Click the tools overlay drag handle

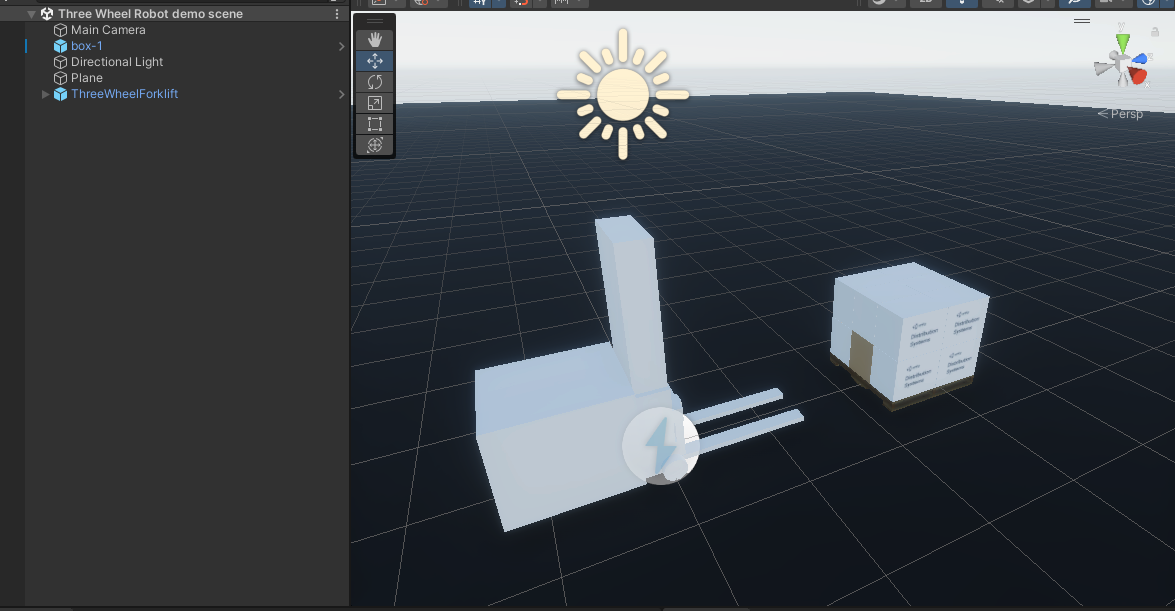pyautogui.click(x=375, y=21)
